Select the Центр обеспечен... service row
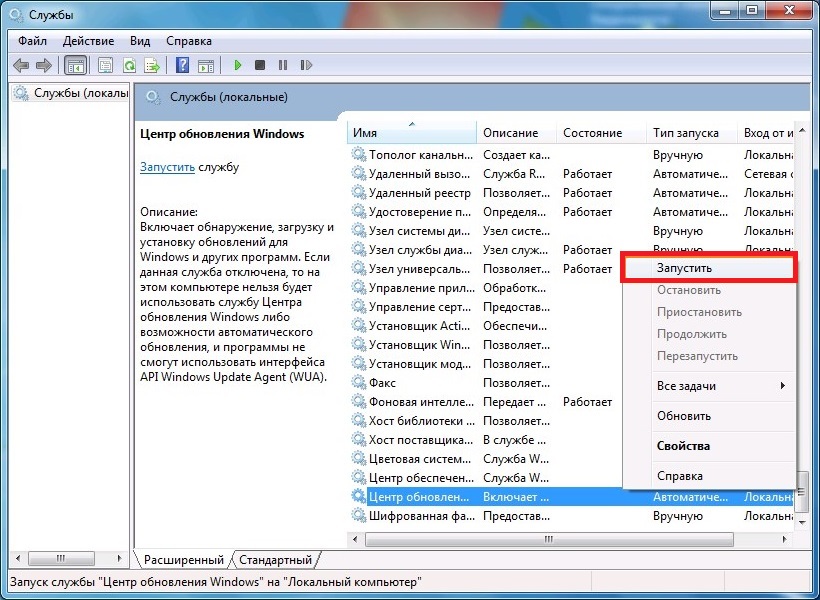 [x=485, y=478]
